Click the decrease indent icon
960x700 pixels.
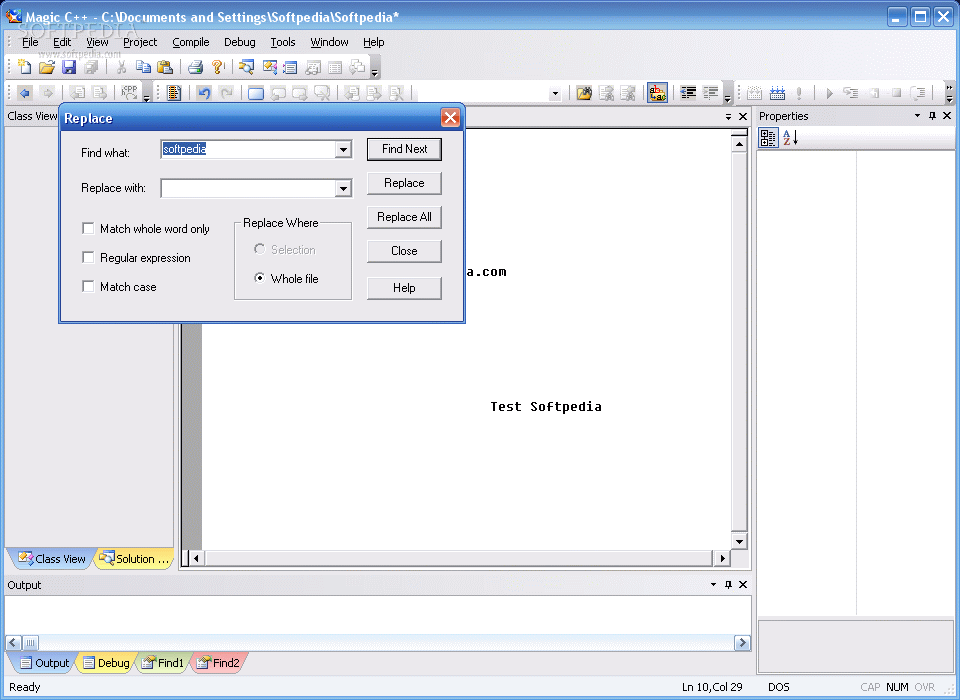coord(689,93)
